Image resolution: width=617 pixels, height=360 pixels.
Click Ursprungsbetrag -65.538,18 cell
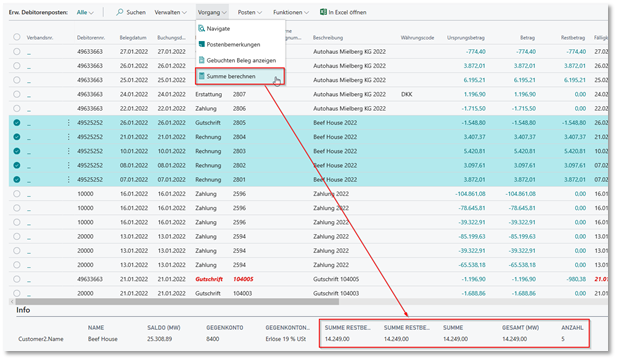[472, 265]
